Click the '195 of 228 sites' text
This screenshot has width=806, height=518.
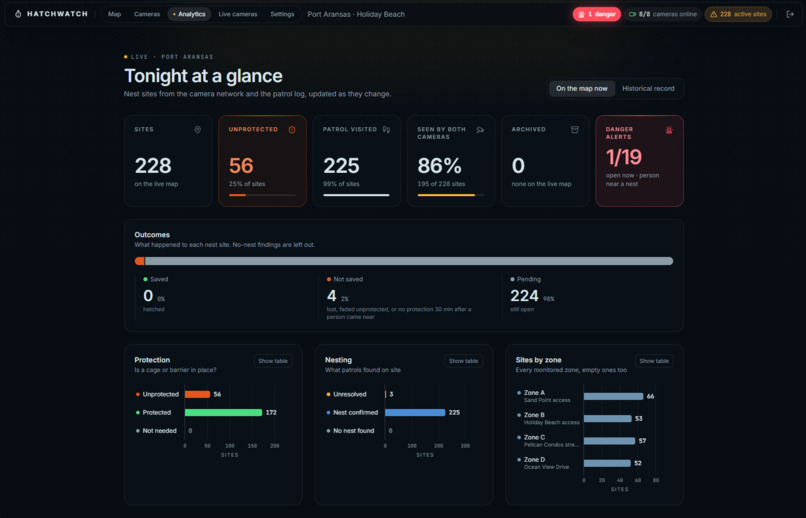(441, 184)
